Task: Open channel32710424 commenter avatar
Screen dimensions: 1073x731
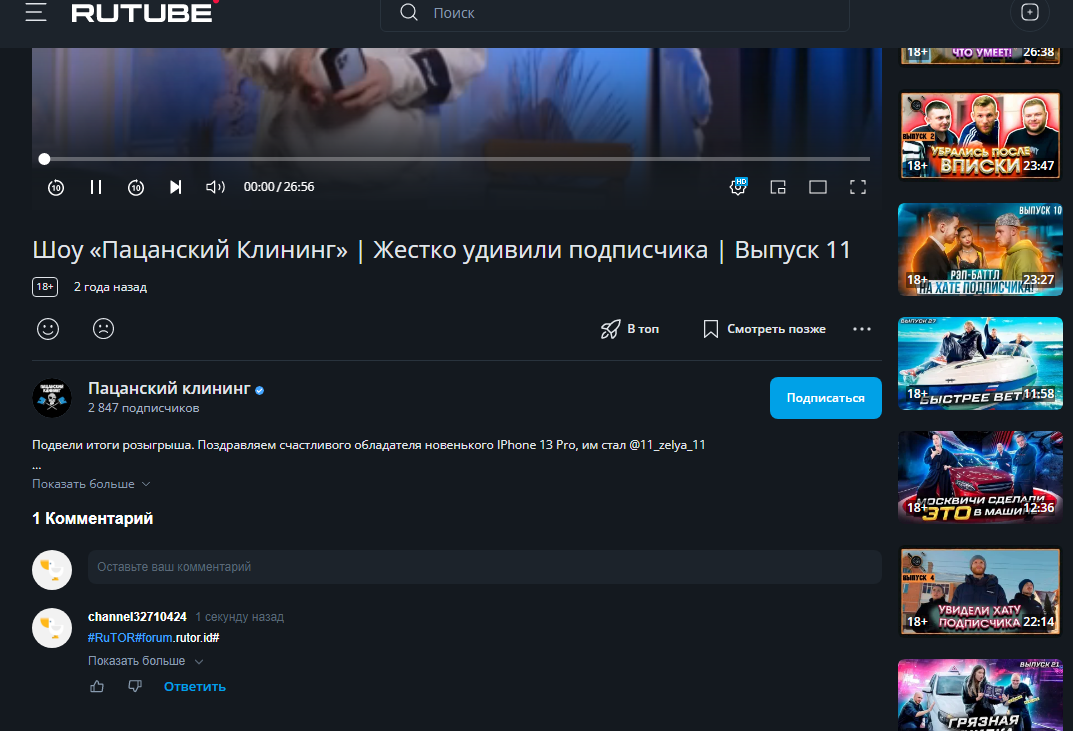Action: coord(52,628)
